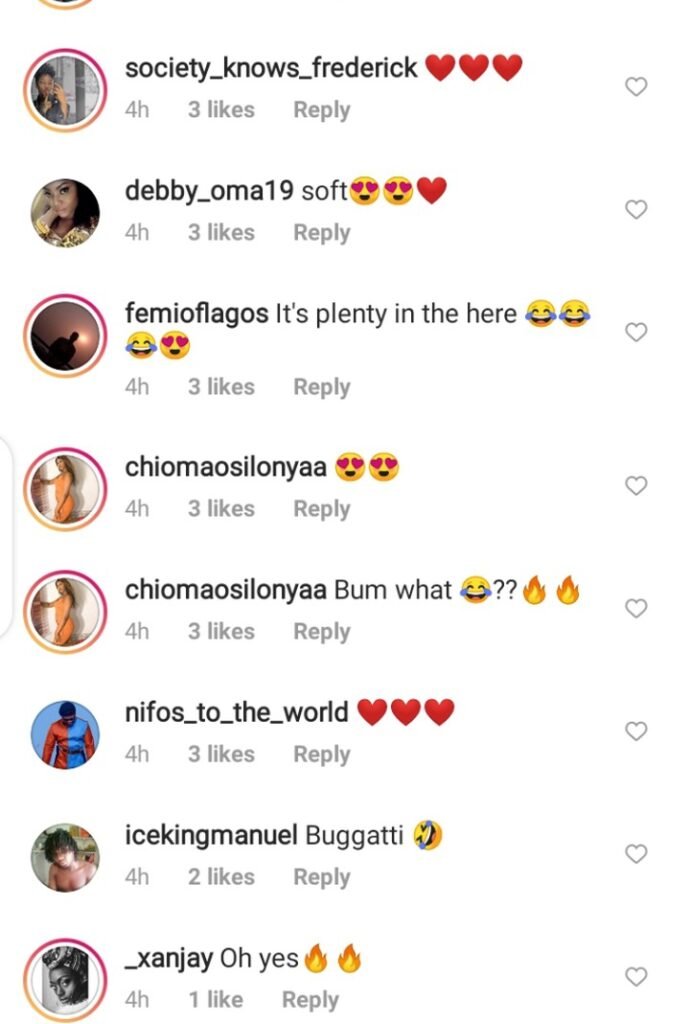The image size is (690, 1024).
Task: Open _xanjay's profile picture
Action: pos(65,979)
